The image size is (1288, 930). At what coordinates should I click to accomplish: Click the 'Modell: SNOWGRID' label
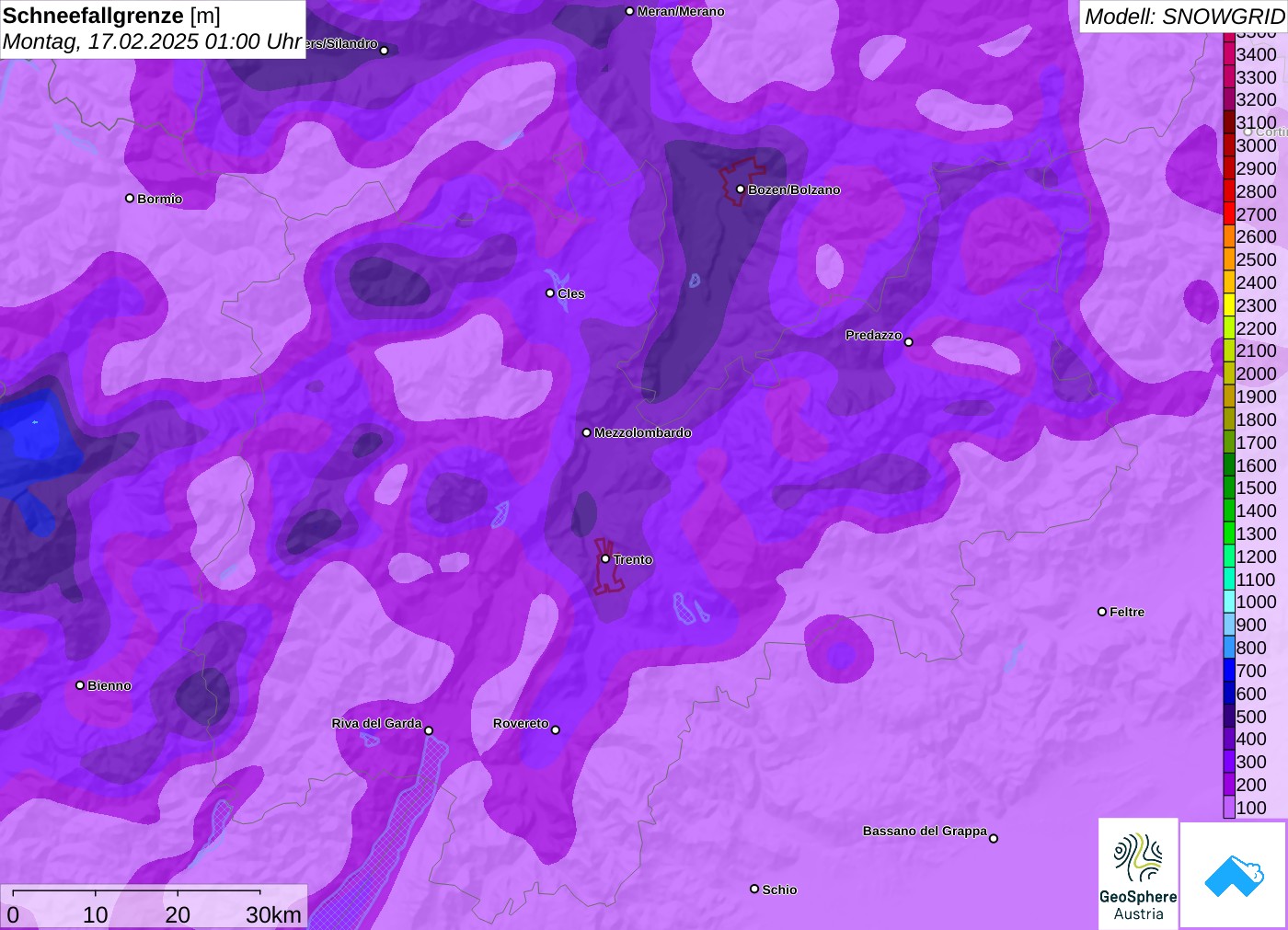(x=1184, y=17)
